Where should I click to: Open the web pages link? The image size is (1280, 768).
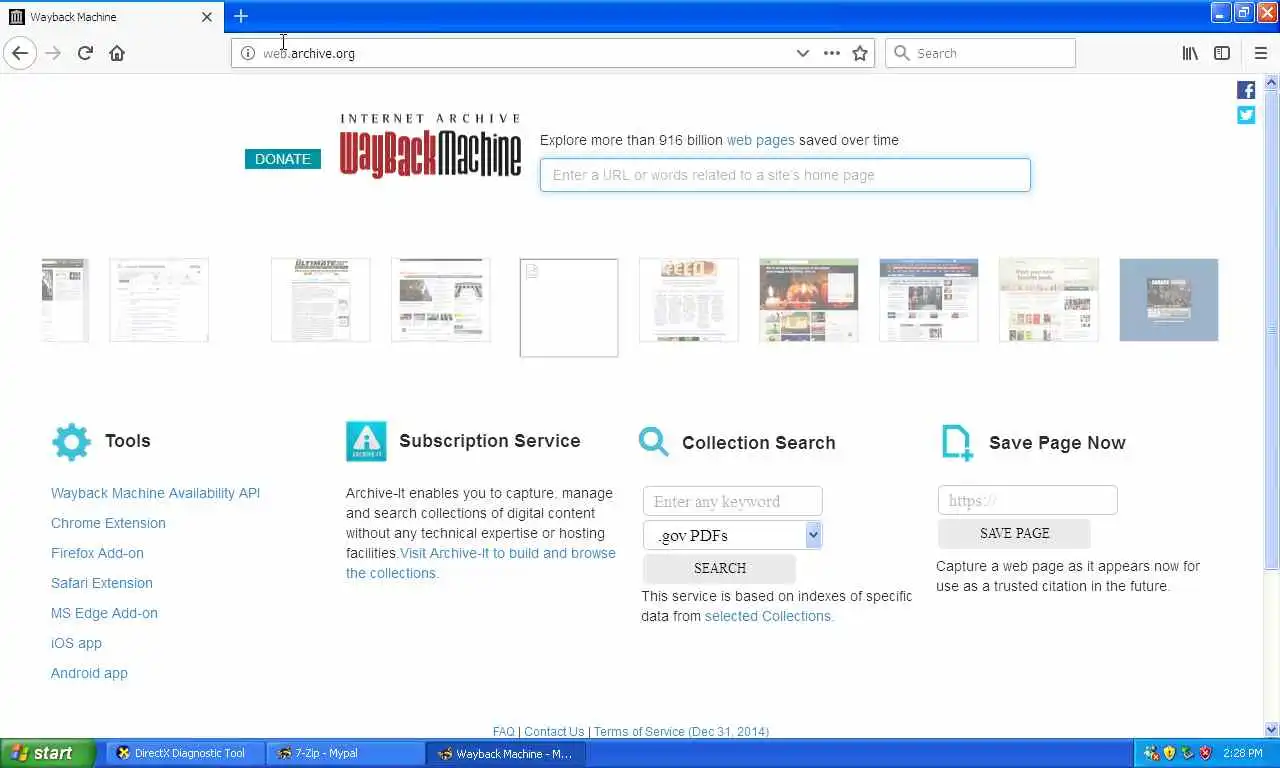click(760, 140)
